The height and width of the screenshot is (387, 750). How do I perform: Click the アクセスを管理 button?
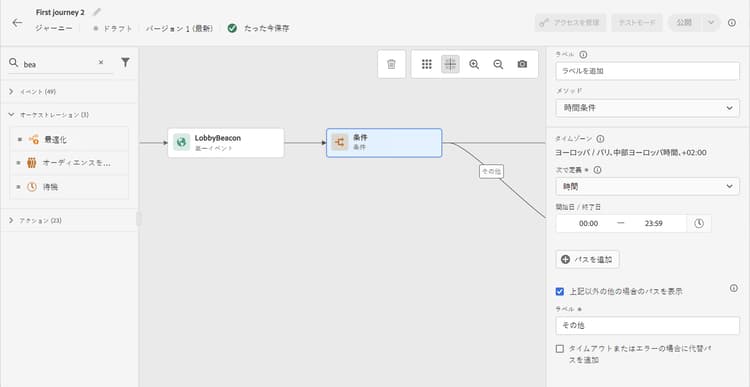570,22
